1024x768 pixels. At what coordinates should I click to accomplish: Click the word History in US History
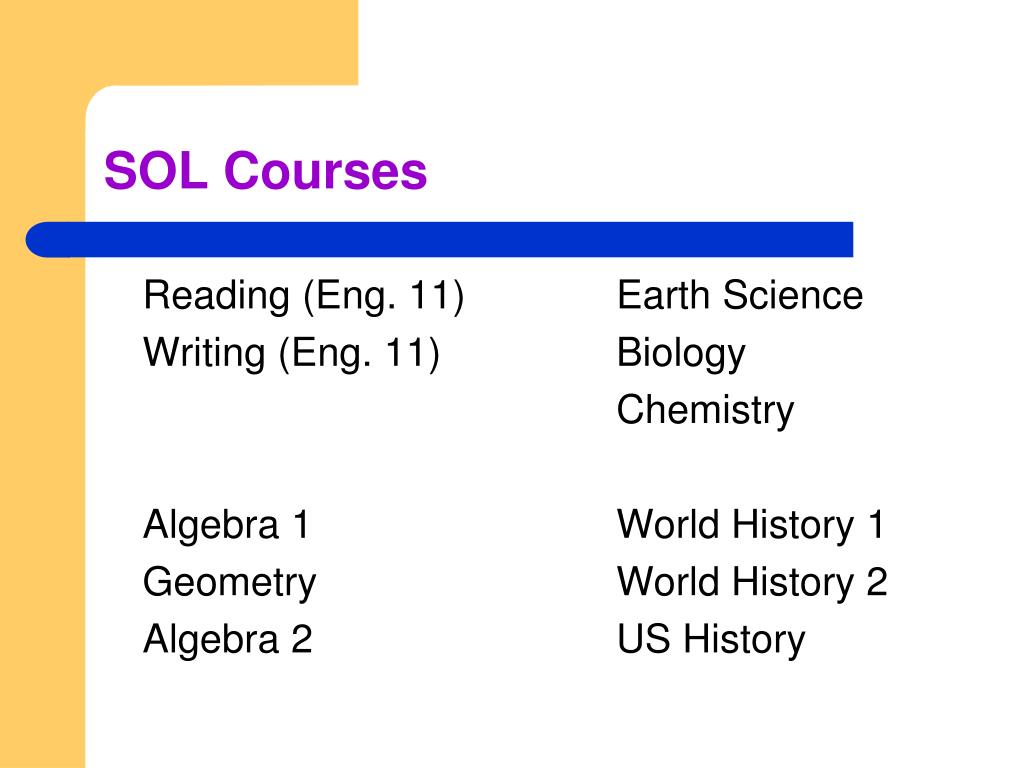click(x=744, y=640)
